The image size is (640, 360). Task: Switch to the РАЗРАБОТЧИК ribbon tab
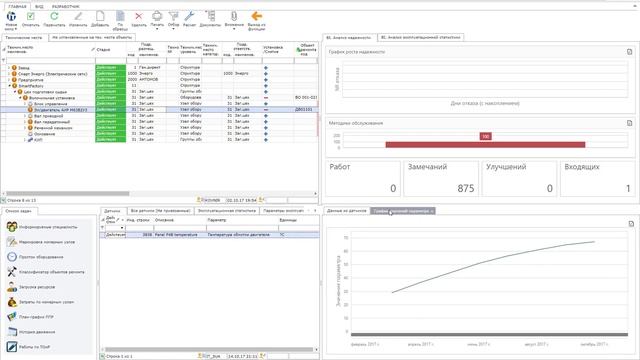(66, 7)
